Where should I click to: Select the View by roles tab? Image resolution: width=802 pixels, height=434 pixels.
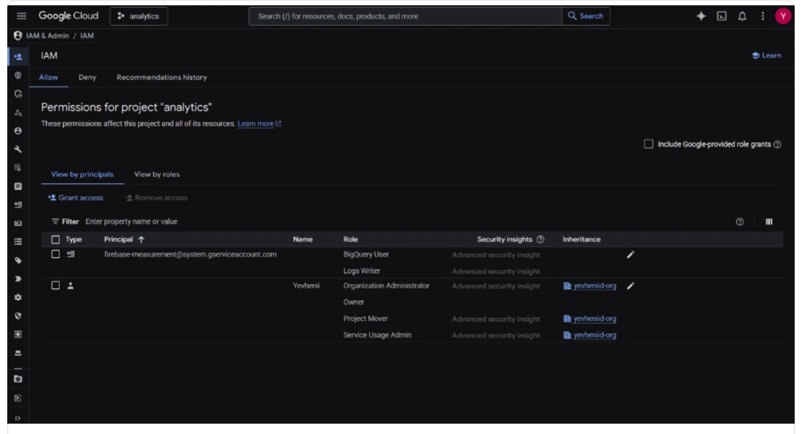point(157,174)
